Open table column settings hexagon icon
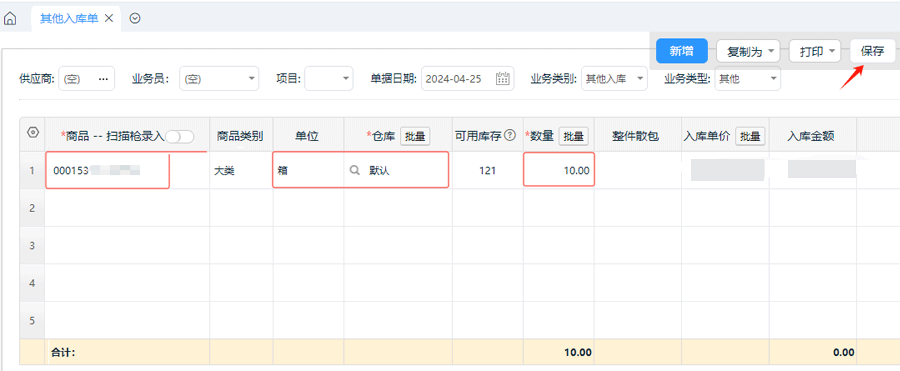 pos(33,133)
